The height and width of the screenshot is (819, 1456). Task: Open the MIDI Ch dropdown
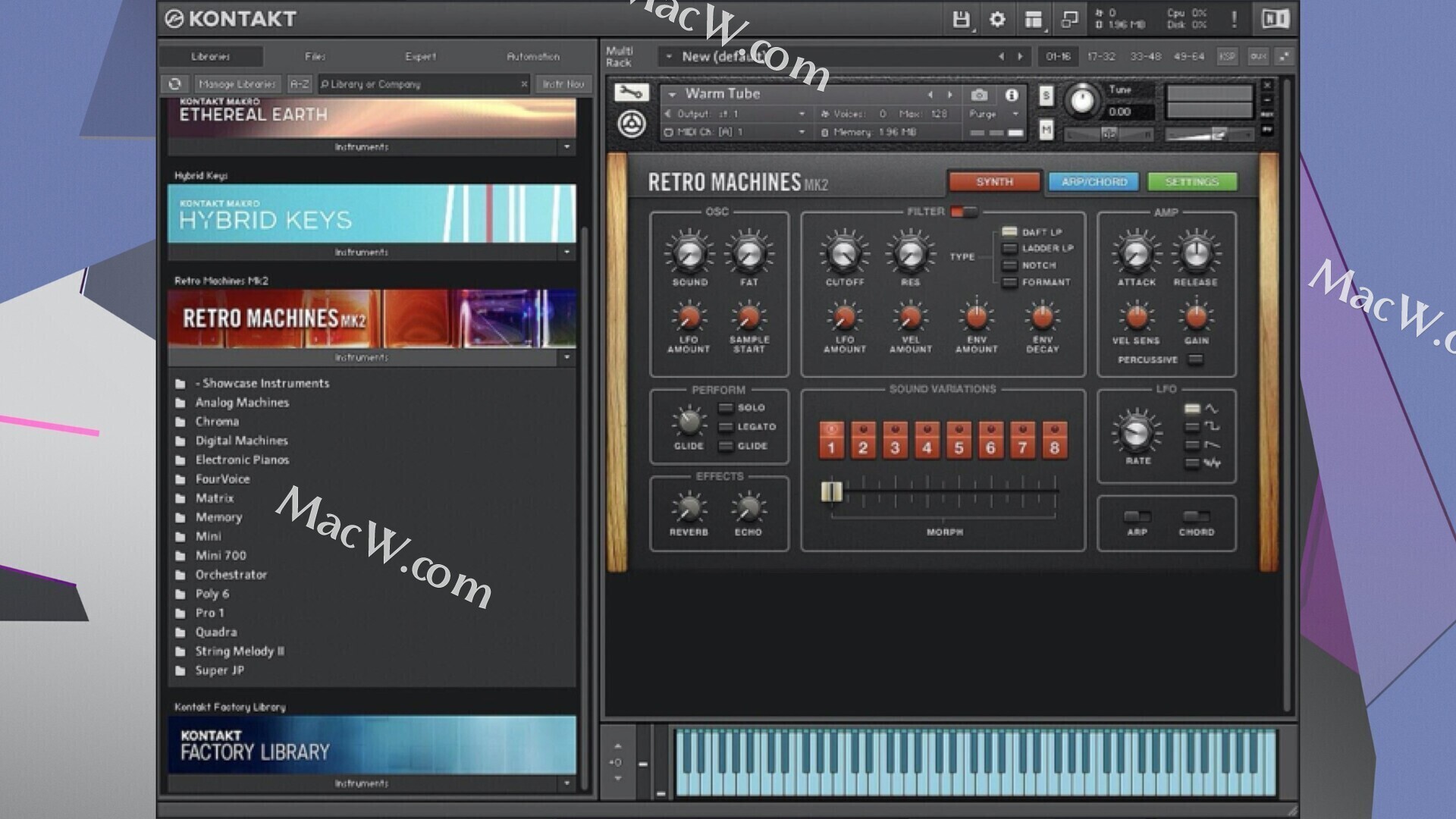pos(802,132)
